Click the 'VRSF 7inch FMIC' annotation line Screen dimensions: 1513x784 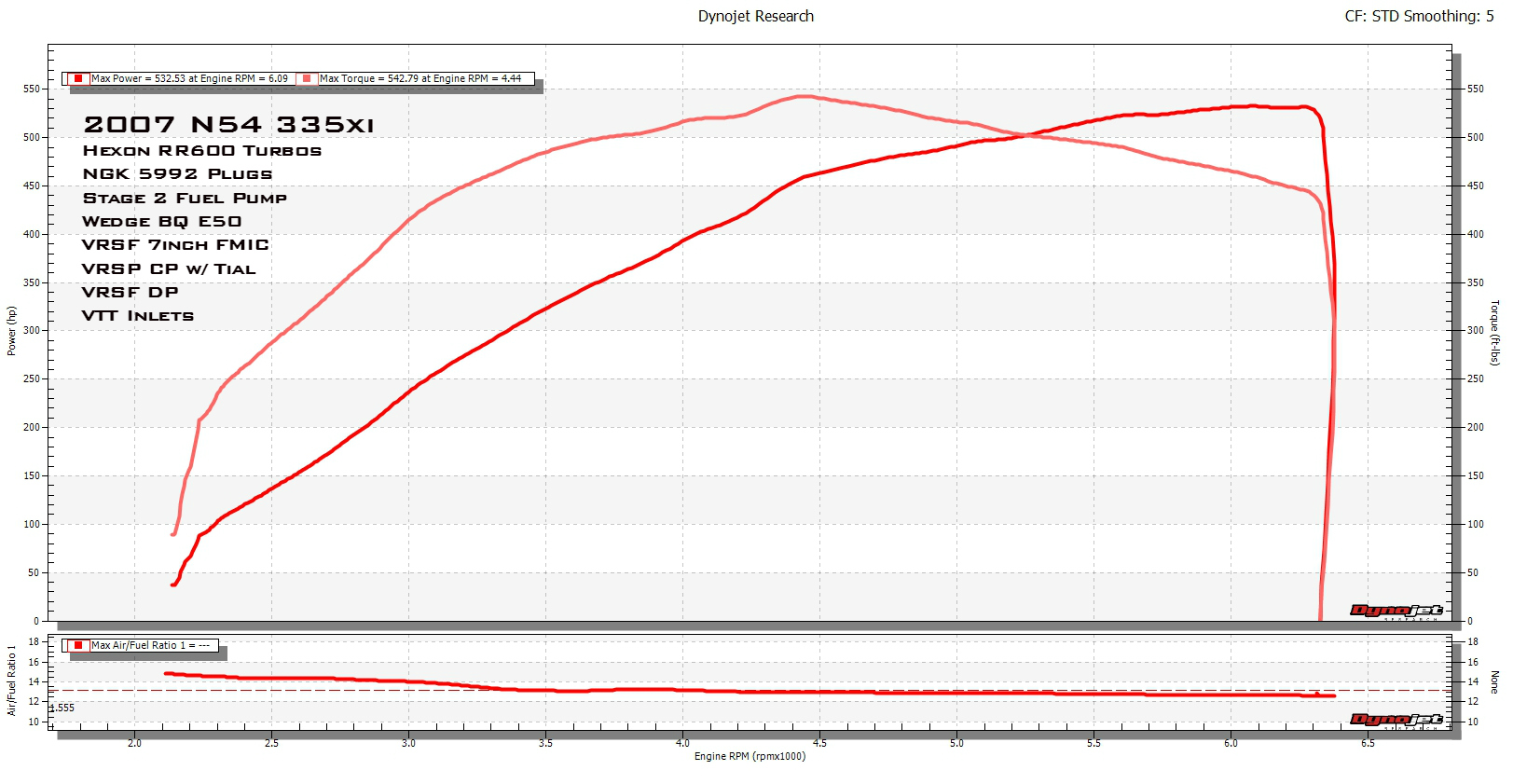pyautogui.click(x=175, y=245)
